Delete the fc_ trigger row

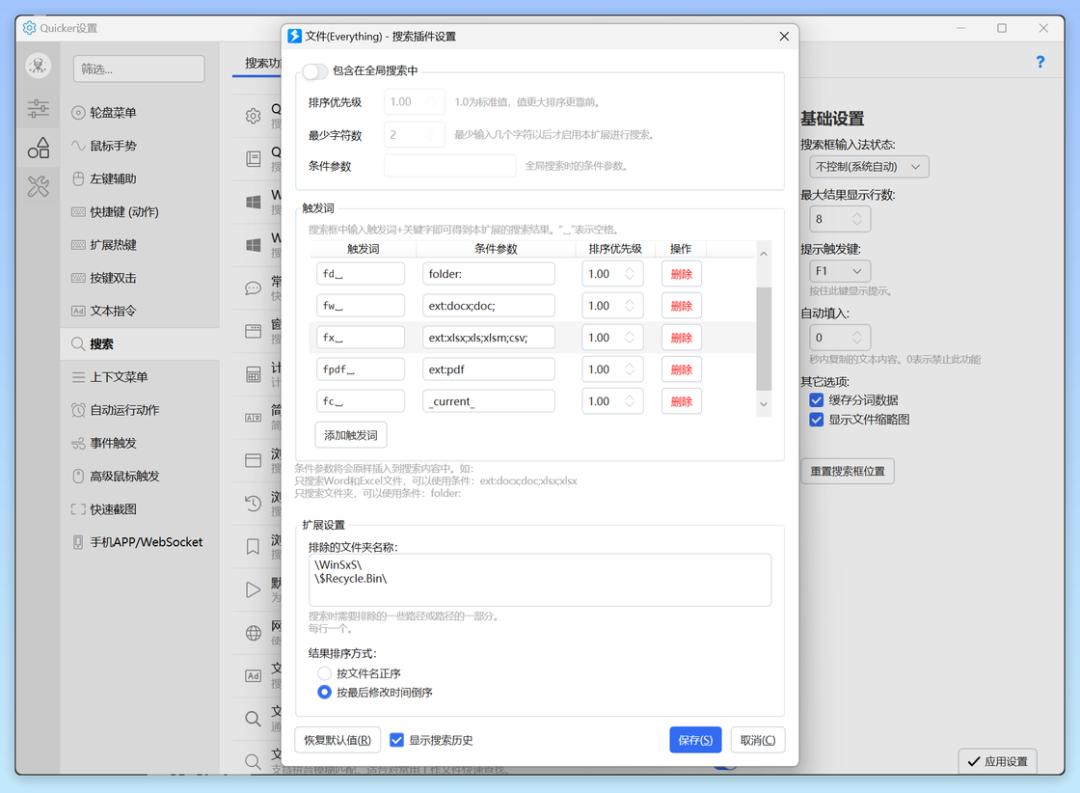pos(681,401)
